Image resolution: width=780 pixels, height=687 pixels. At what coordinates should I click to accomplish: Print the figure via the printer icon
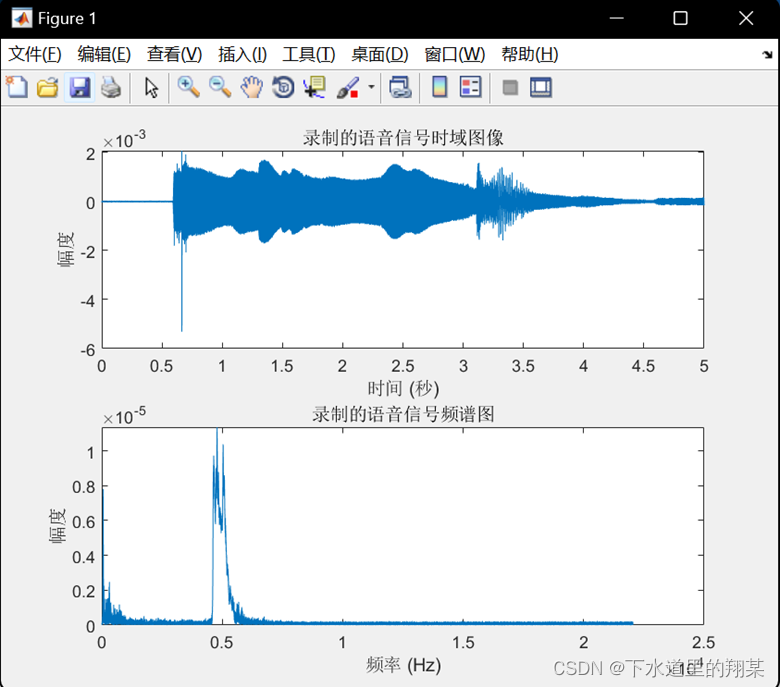tap(111, 88)
